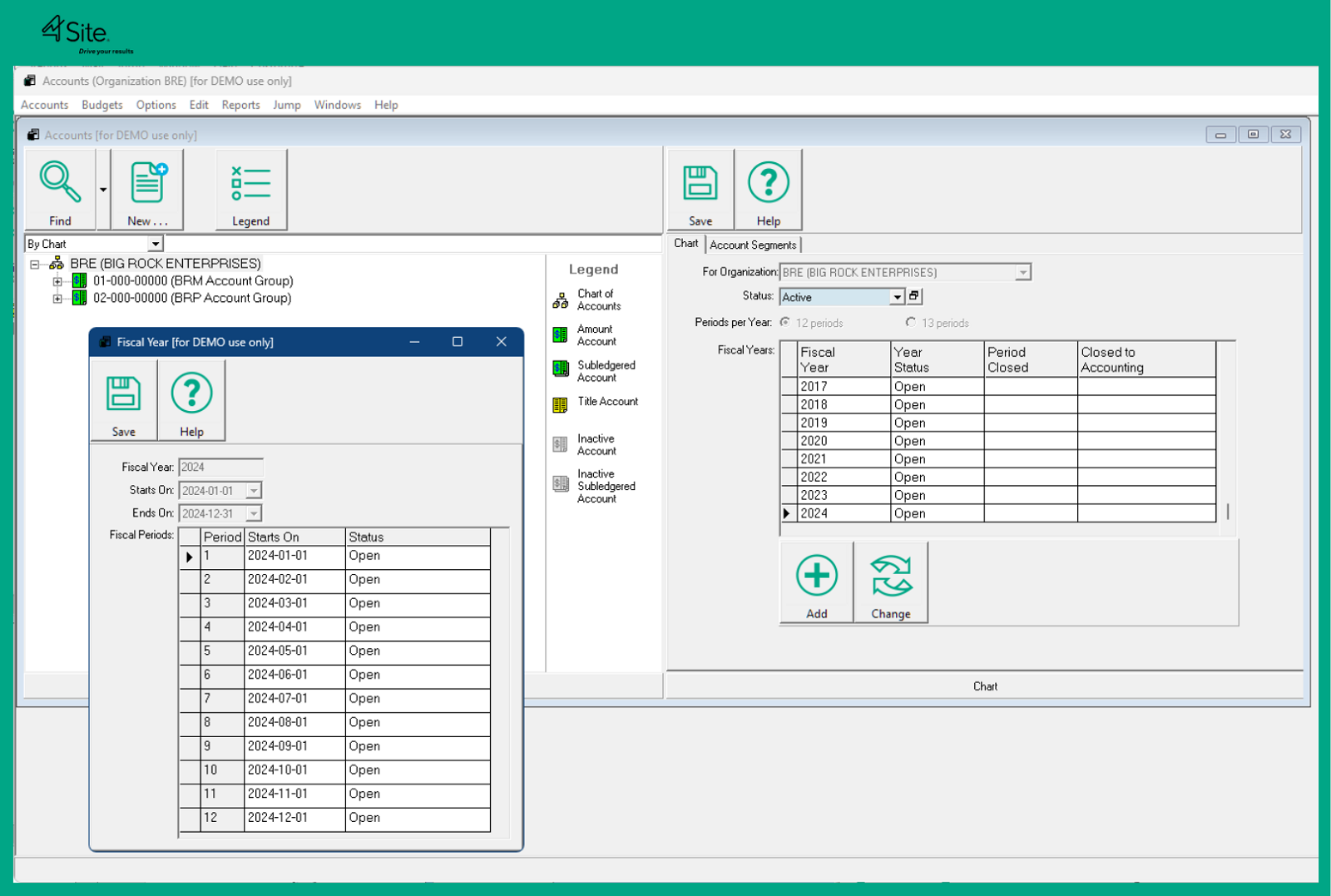This screenshot has height=896, width=1331.
Task: Select the 13 periods radio button
Action: [x=910, y=322]
